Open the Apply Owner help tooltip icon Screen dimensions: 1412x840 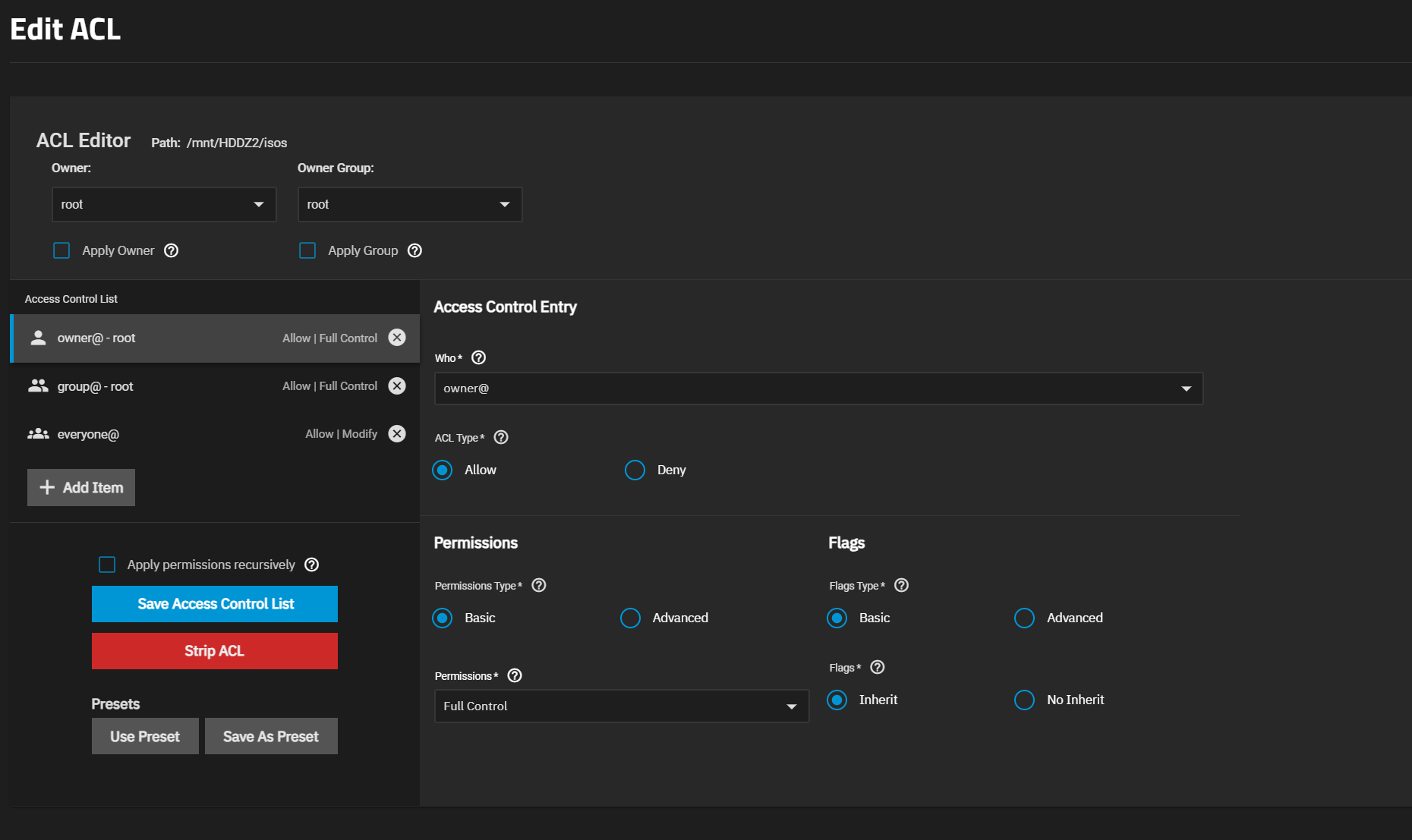coord(171,250)
